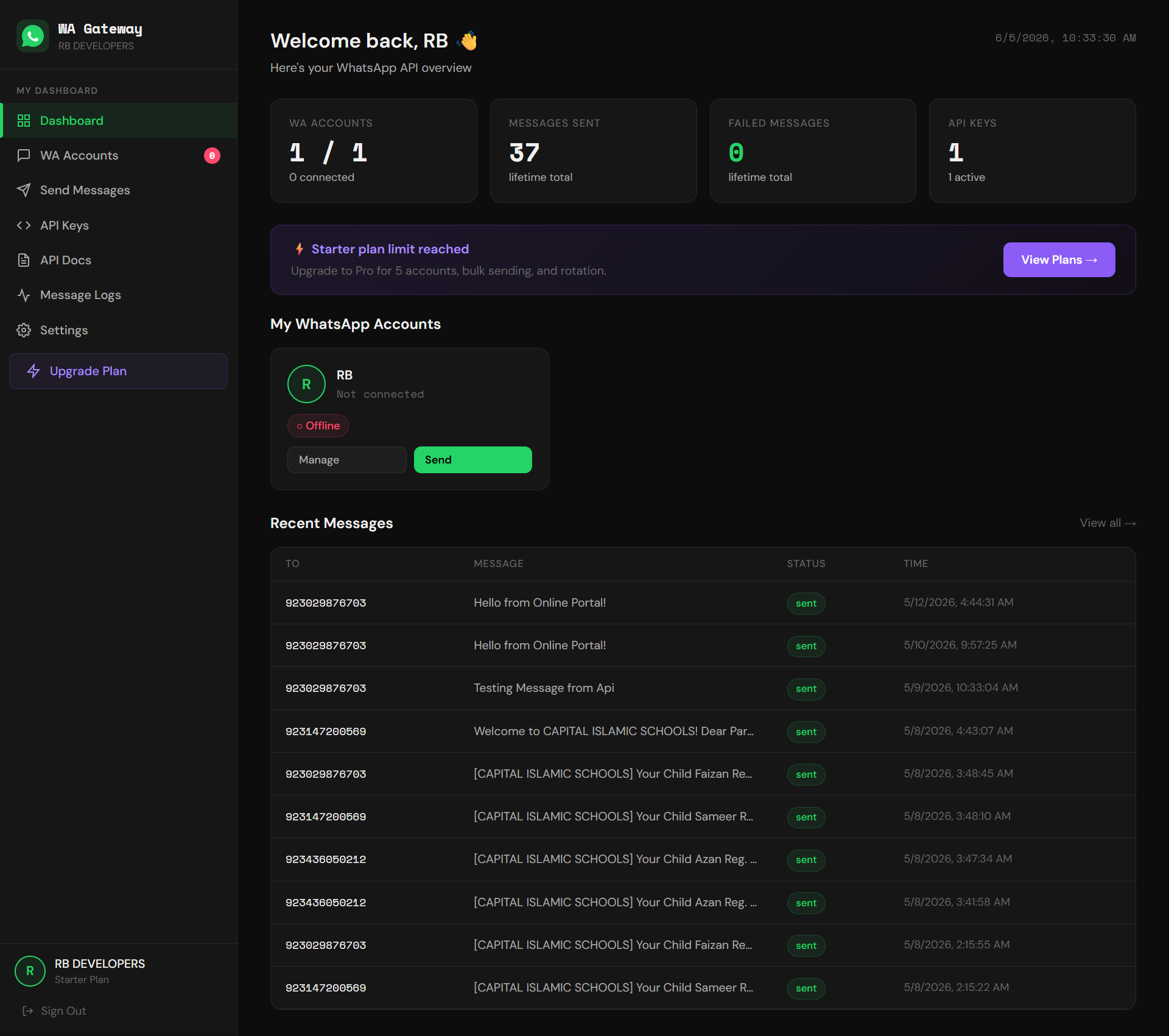The image size is (1169, 1036).
Task: Click the API Docs document icon
Action: [24, 260]
